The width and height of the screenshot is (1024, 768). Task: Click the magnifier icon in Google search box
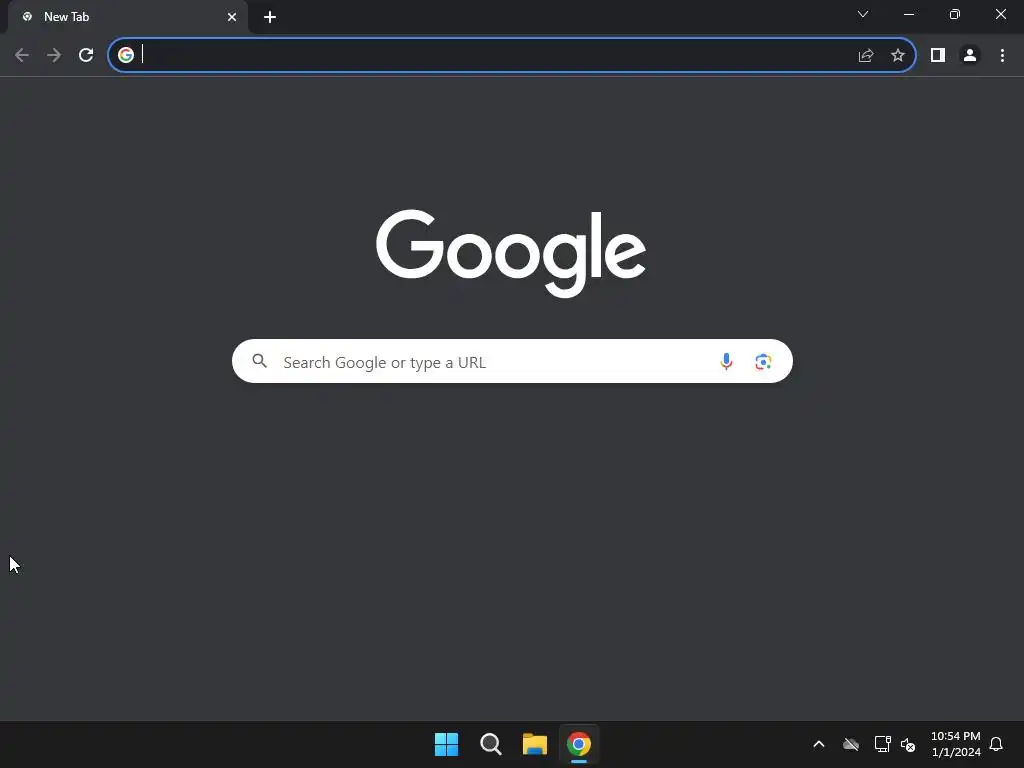click(259, 360)
